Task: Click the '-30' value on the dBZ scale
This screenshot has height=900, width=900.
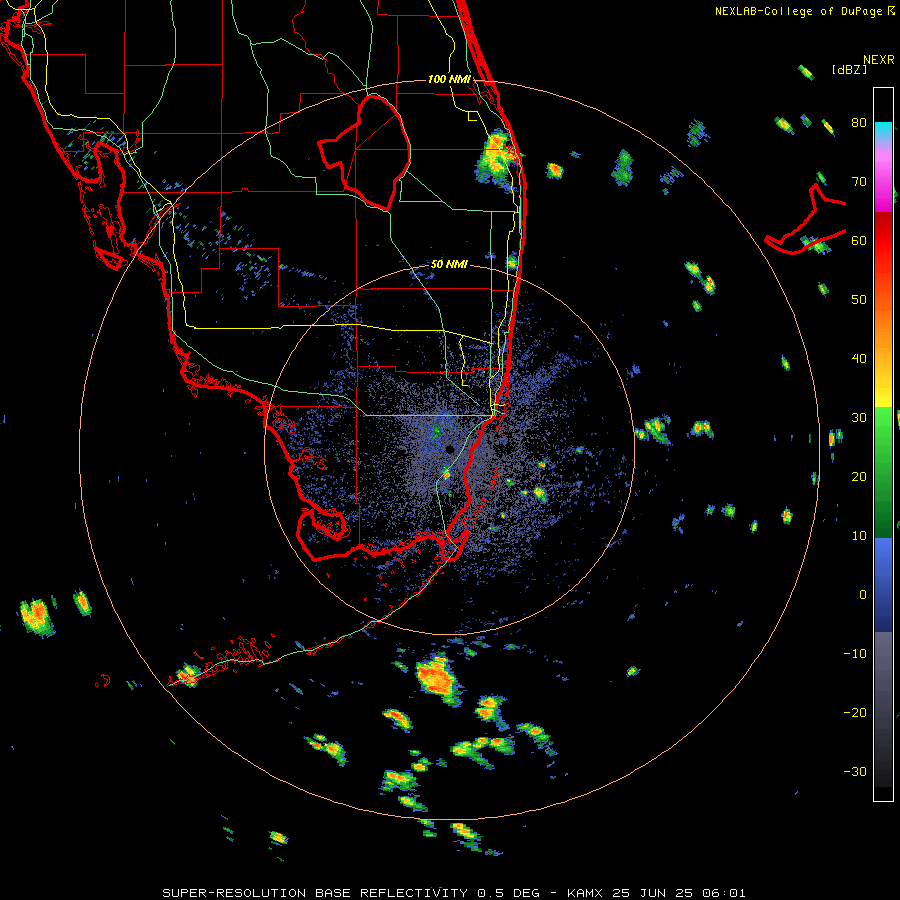Action: pyautogui.click(x=855, y=772)
